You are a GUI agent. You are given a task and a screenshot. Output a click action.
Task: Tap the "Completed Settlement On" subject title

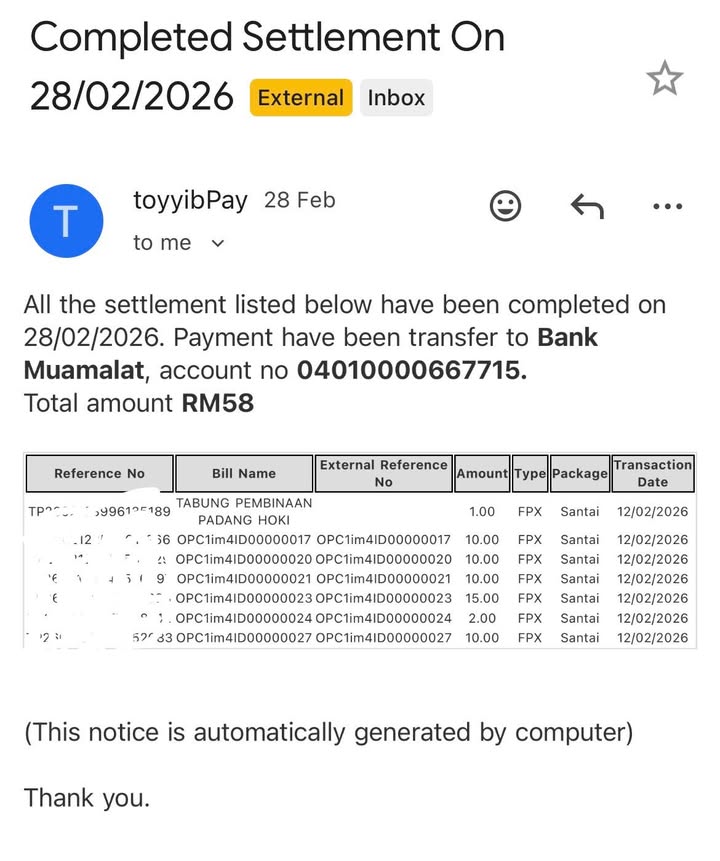[267, 38]
